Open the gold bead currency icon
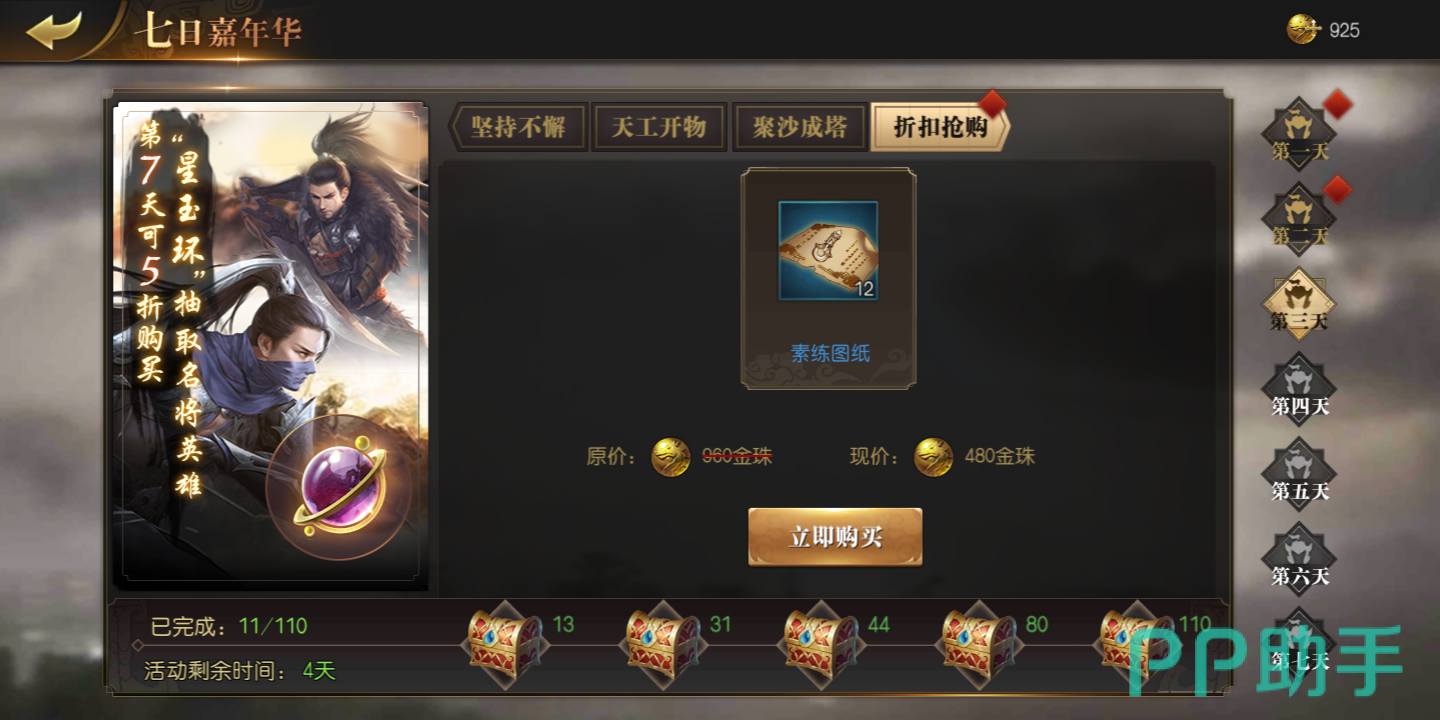This screenshot has height=720, width=1440. point(1303,29)
